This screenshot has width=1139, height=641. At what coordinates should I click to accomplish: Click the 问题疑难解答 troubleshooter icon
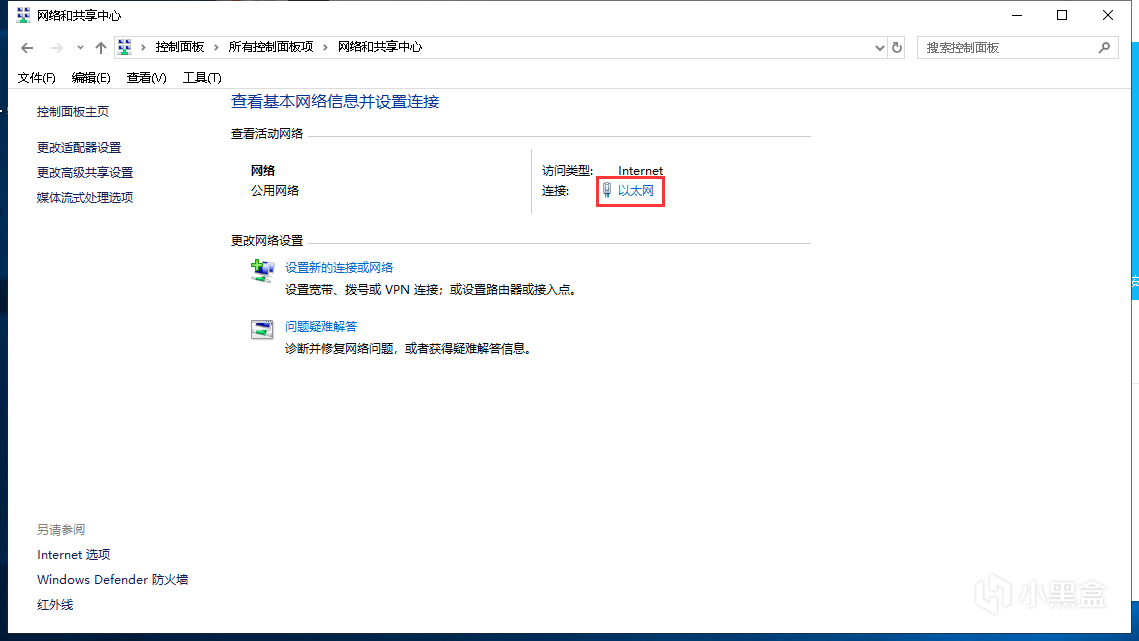262,330
